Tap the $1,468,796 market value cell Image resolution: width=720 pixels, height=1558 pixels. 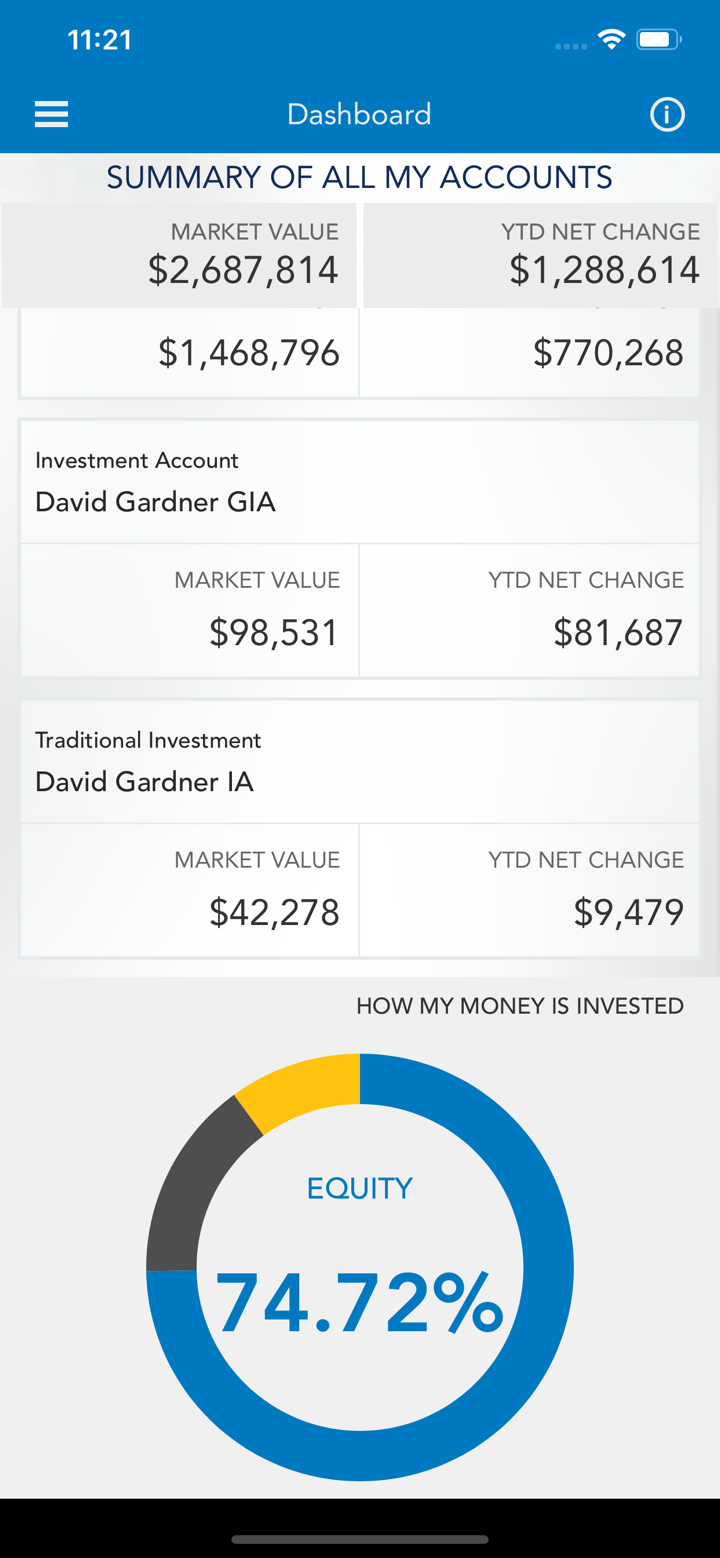pos(190,352)
